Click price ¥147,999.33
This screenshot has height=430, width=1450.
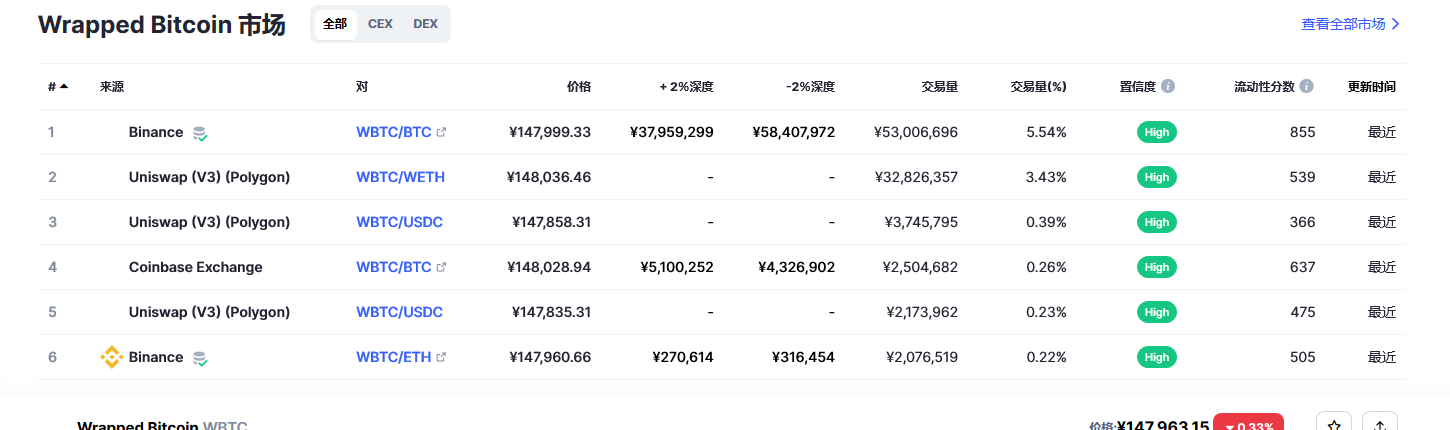tap(550, 132)
